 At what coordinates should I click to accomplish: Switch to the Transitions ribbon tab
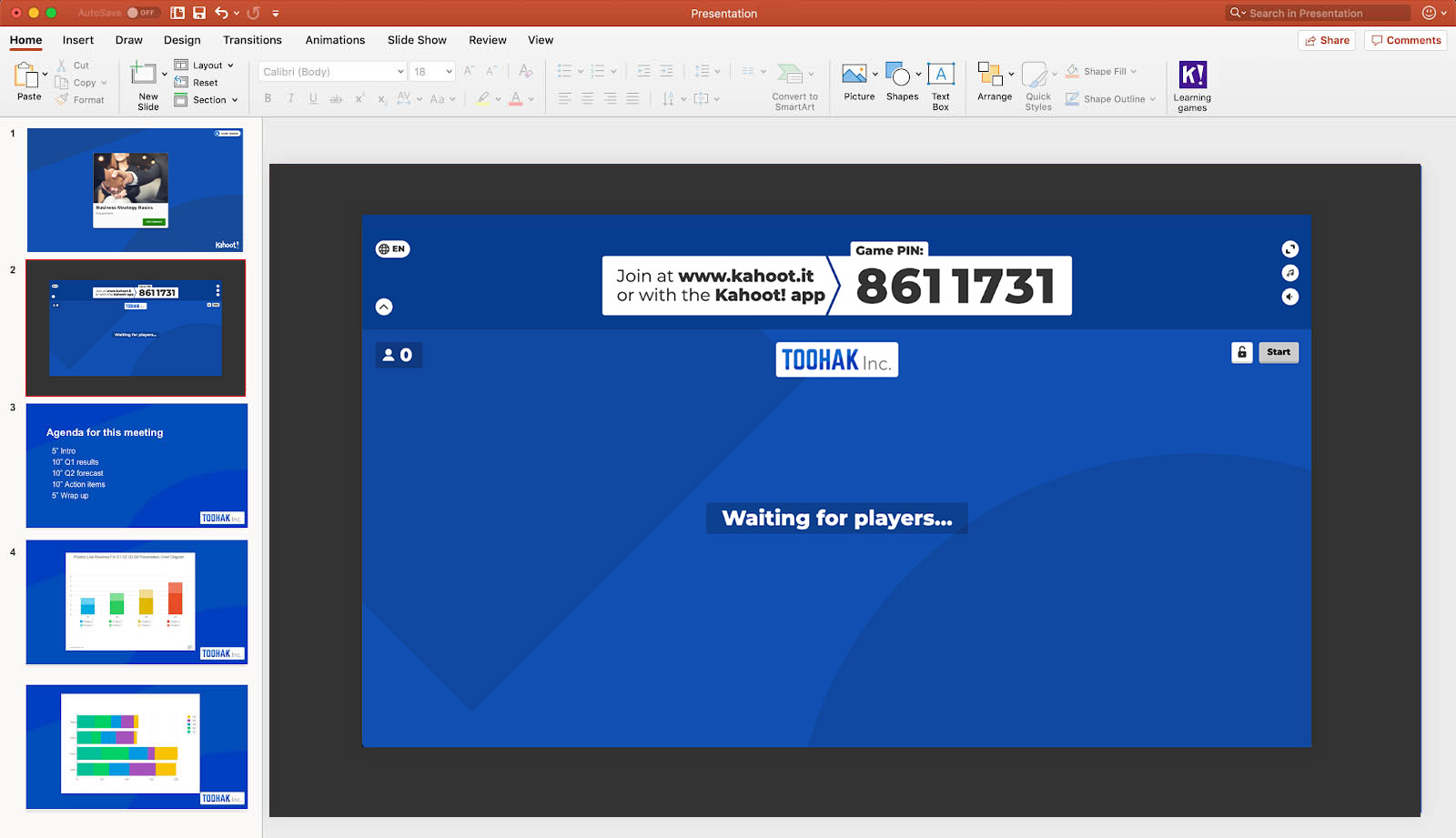[252, 40]
